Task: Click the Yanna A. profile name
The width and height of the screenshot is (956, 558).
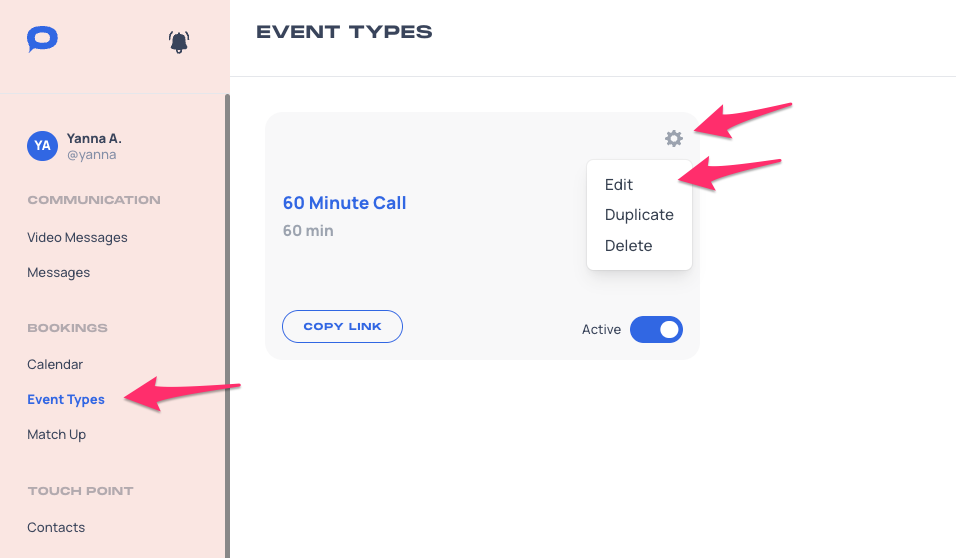Action: (94, 138)
